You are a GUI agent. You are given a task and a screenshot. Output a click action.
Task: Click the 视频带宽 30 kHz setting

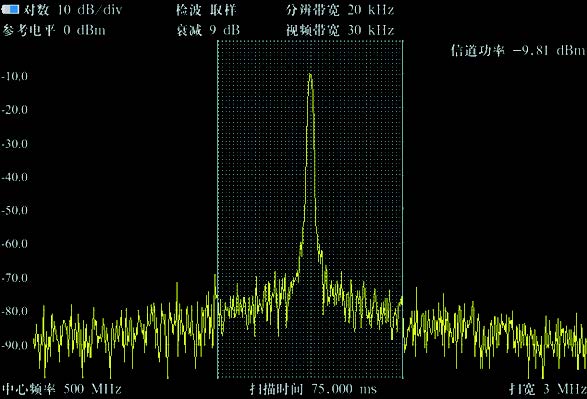(x=340, y=30)
